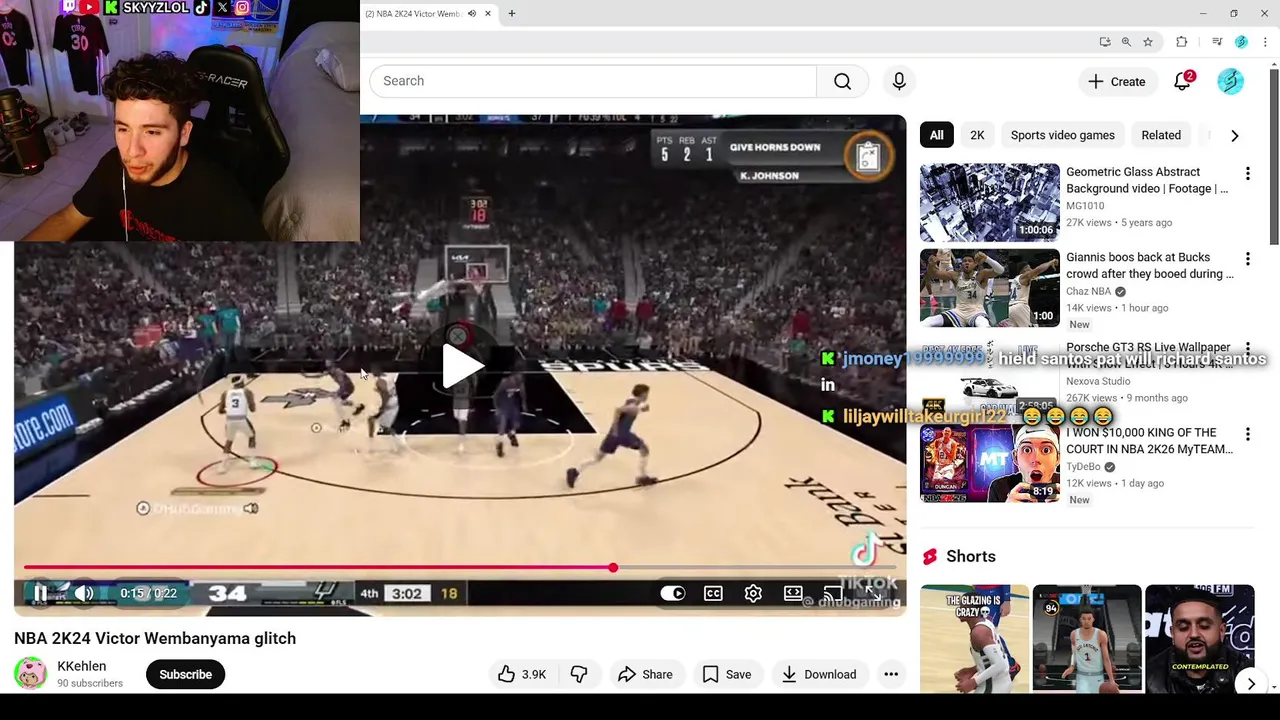Focus the YouTube search field

pos(593,81)
